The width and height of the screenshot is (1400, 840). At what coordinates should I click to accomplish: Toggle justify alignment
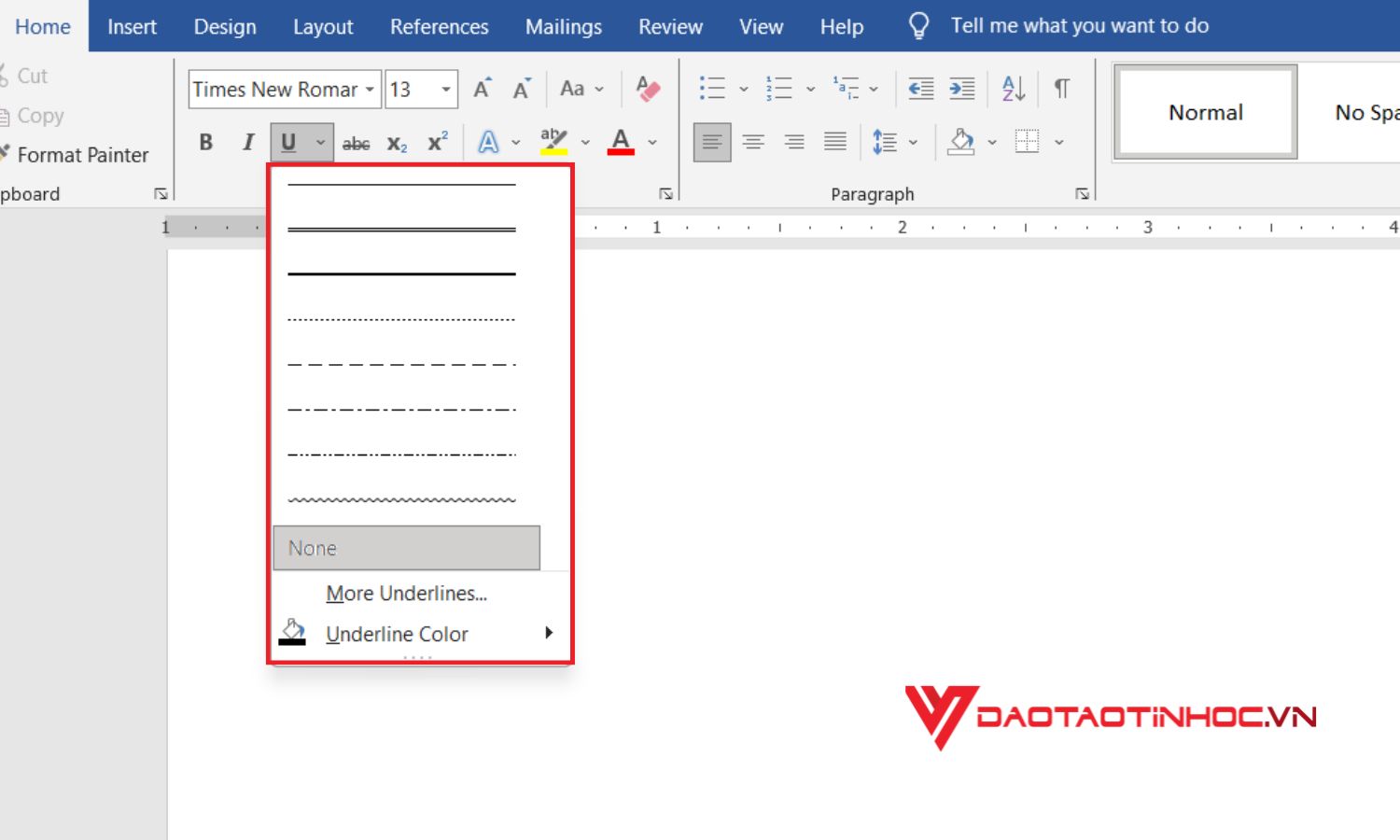[x=833, y=141]
